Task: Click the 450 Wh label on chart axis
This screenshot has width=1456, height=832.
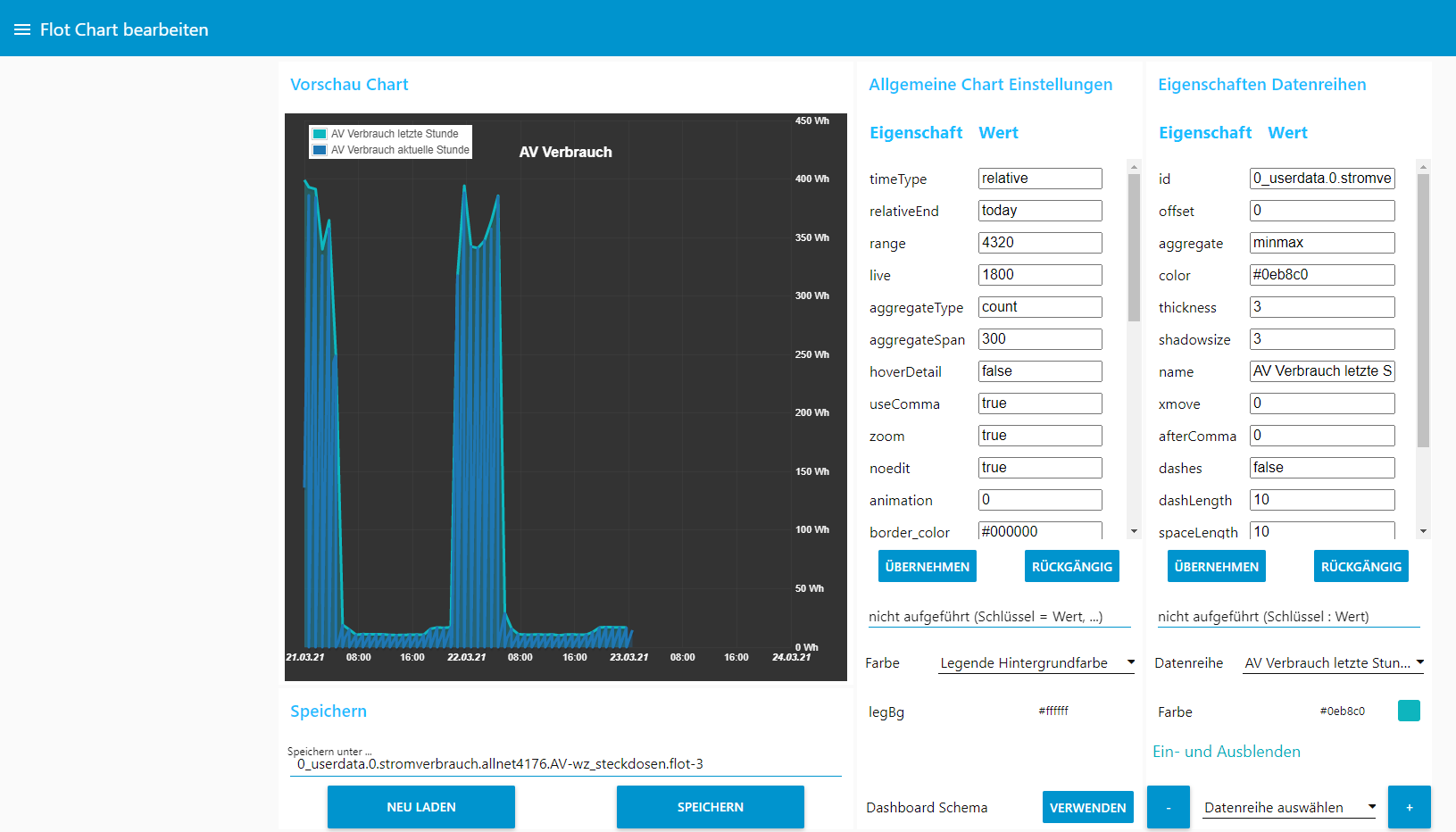Action: (x=812, y=121)
